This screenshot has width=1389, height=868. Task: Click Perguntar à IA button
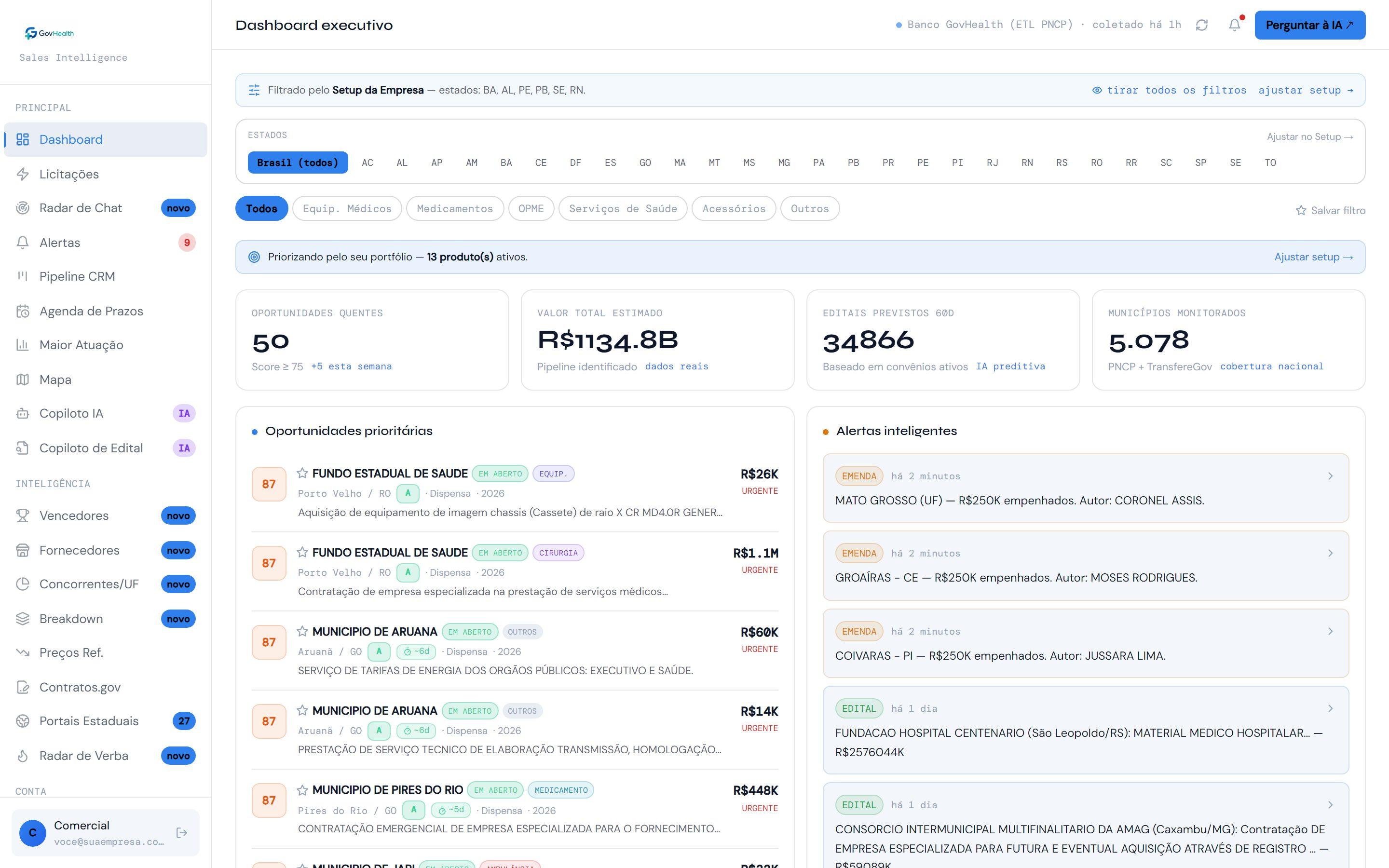1310,25
